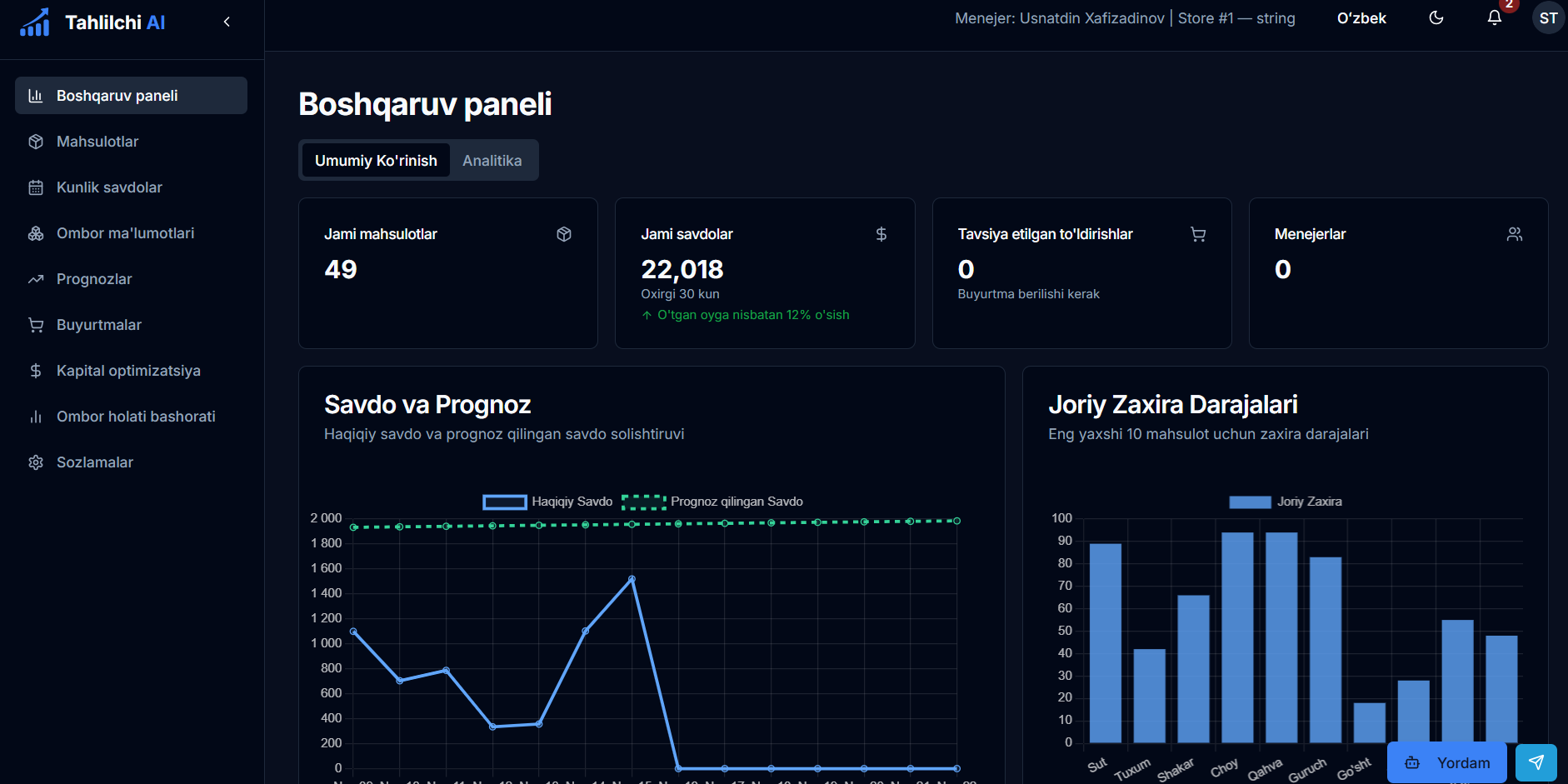The image size is (1568, 784).
Task: Go to Kunlik savdolar calendar page
Action: [x=109, y=187]
